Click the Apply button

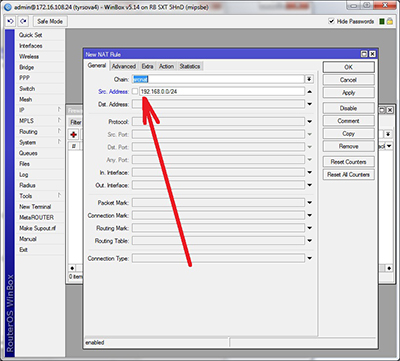[348, 93]
